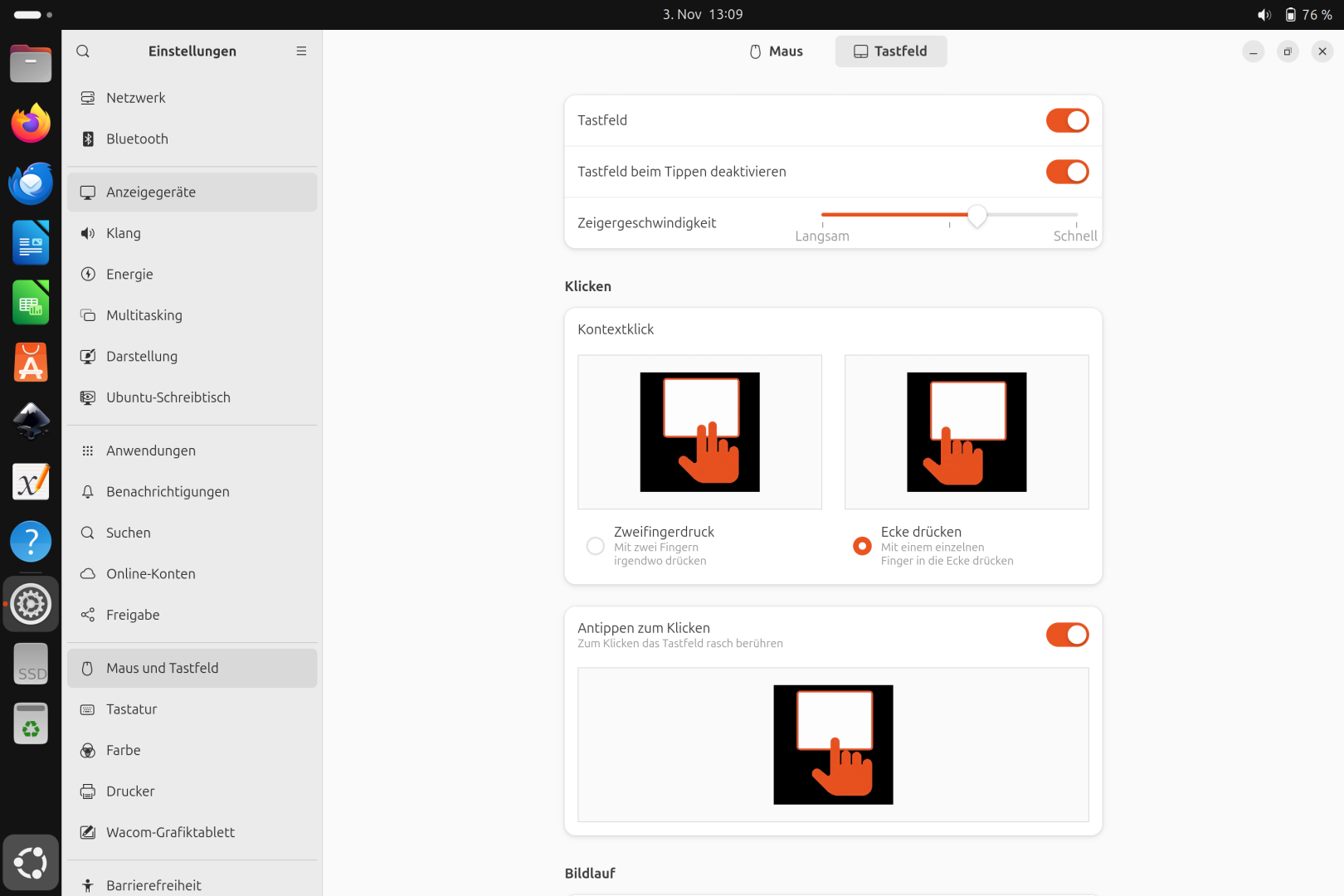Toggle the Antippen zum Klicken switch
The image size is (1344, 896).
[x=1067, y=635]
